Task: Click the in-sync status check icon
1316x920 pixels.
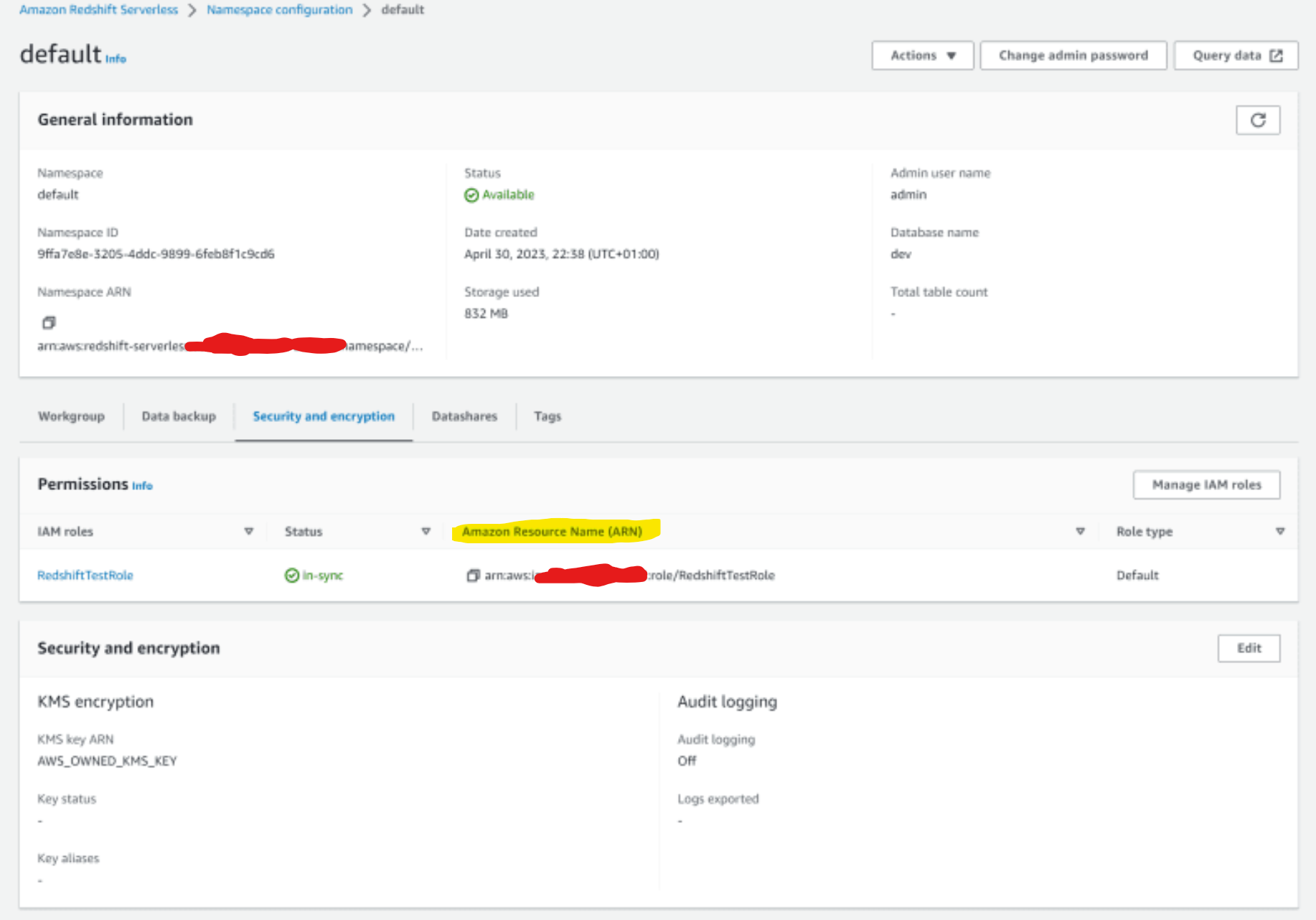Action: [292, 576]
